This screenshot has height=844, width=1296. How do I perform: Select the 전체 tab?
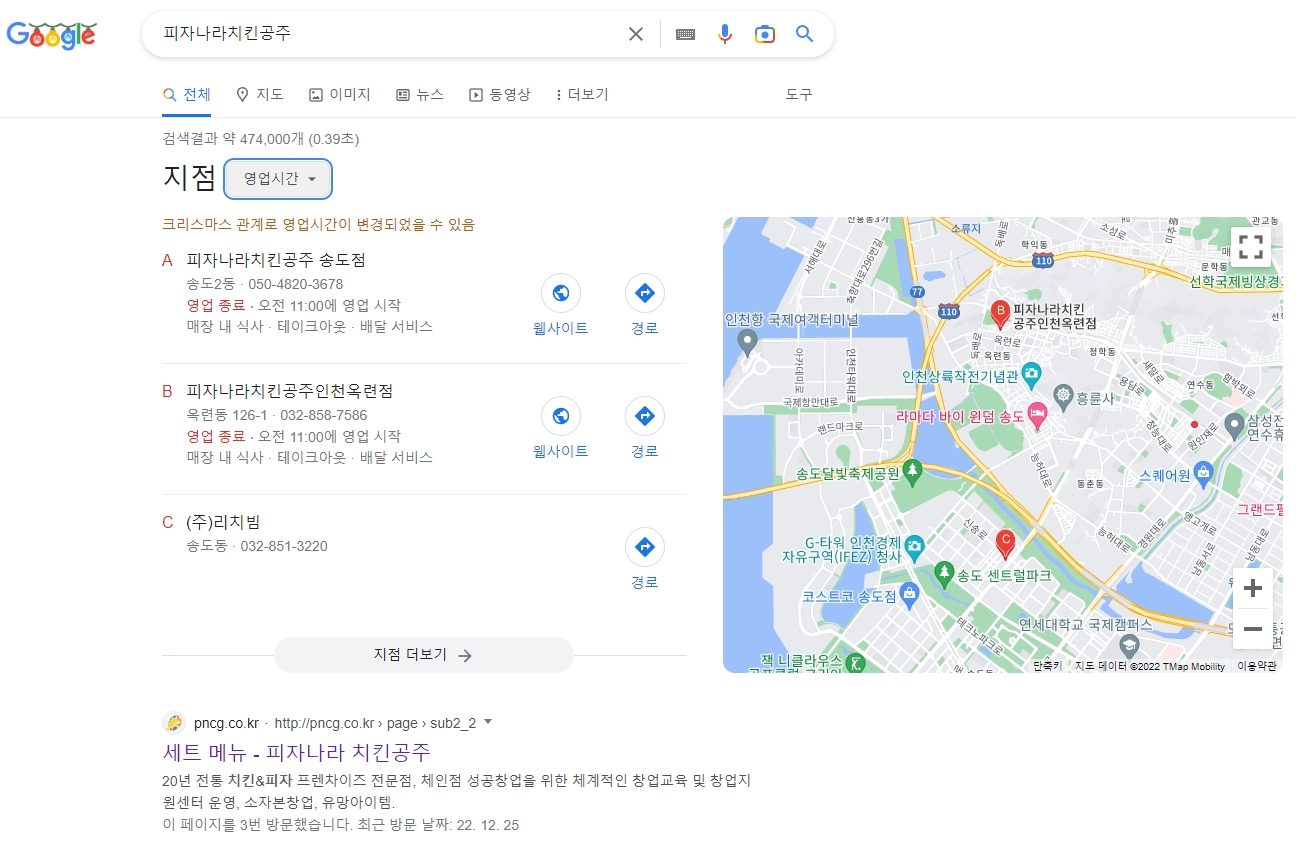[x=187, y=94]
